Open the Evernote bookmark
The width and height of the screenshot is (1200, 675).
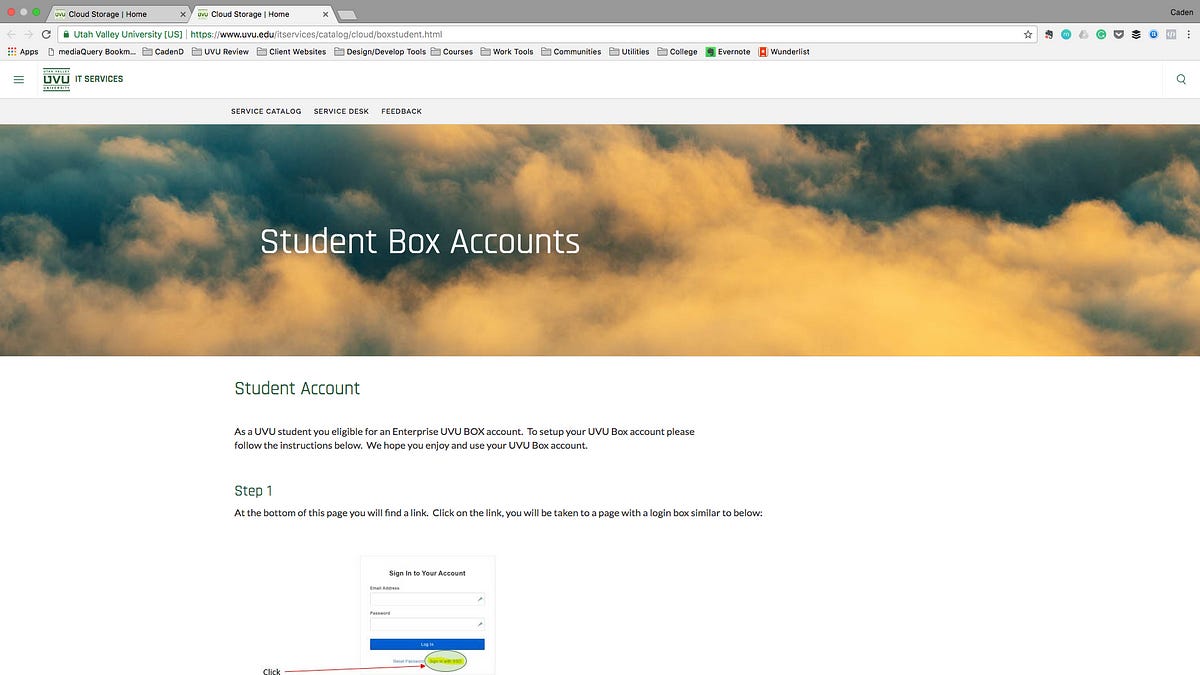728,52
